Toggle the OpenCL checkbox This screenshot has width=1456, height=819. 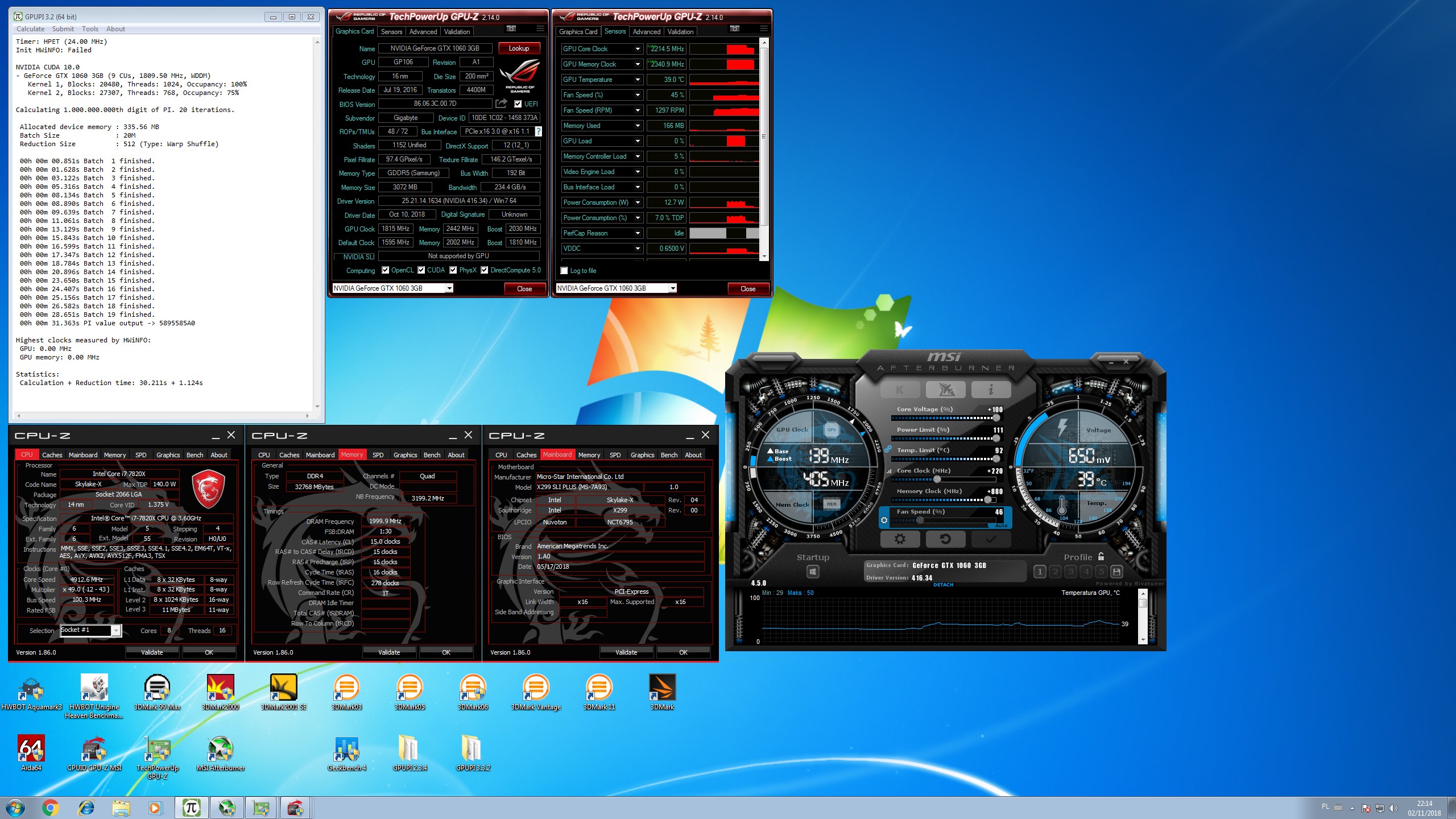point(386,270)
